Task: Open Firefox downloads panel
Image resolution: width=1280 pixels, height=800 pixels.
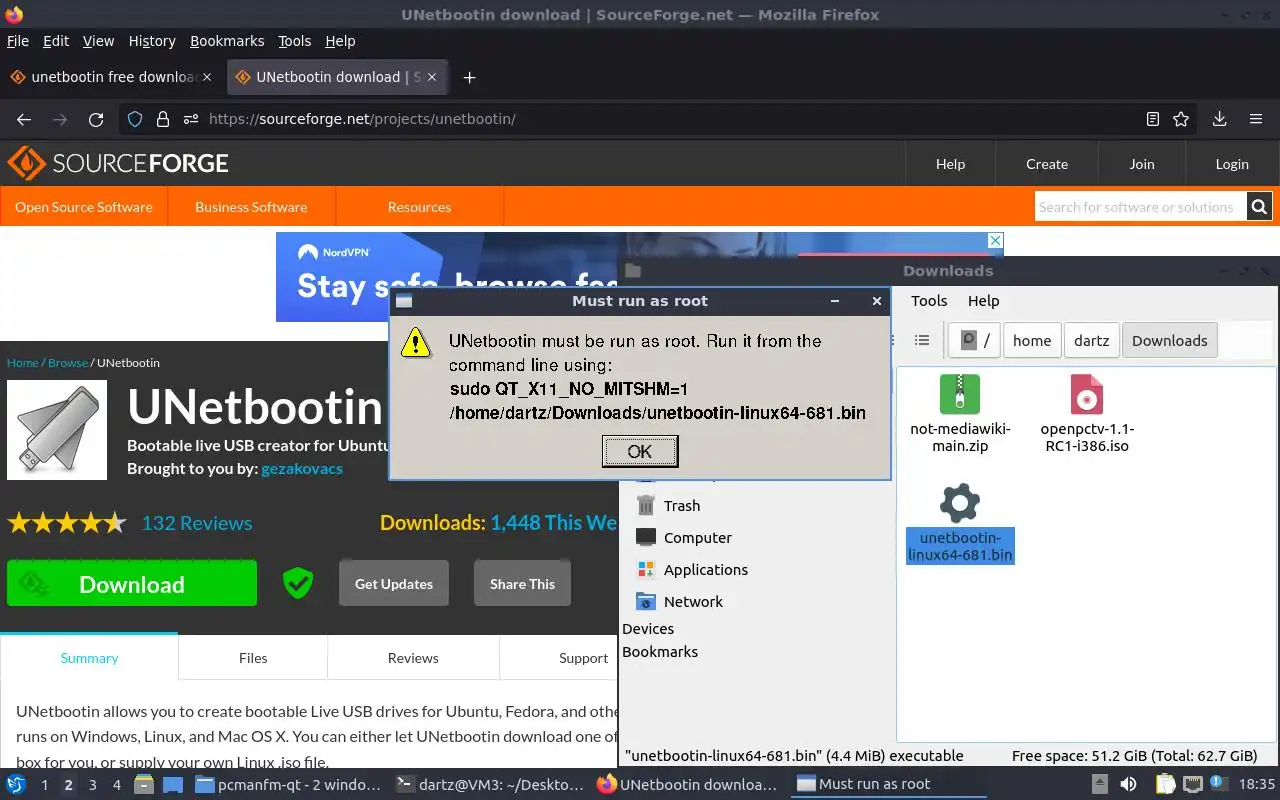Action: 1220,119
